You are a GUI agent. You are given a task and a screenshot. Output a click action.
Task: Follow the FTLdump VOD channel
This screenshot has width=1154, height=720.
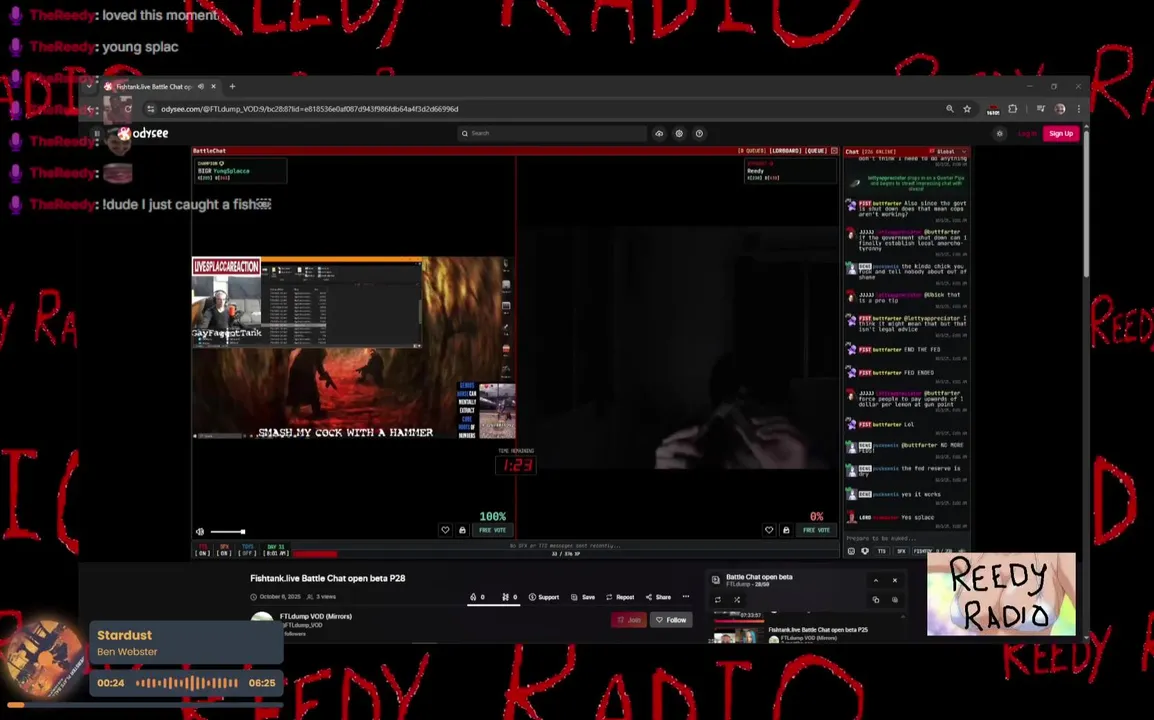coord(671,620)
